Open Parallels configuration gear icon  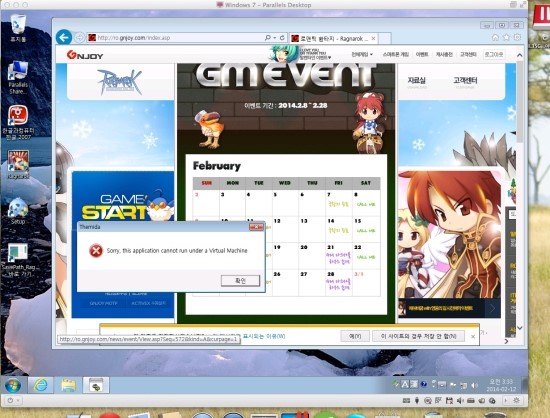click(x=516, y=400)
